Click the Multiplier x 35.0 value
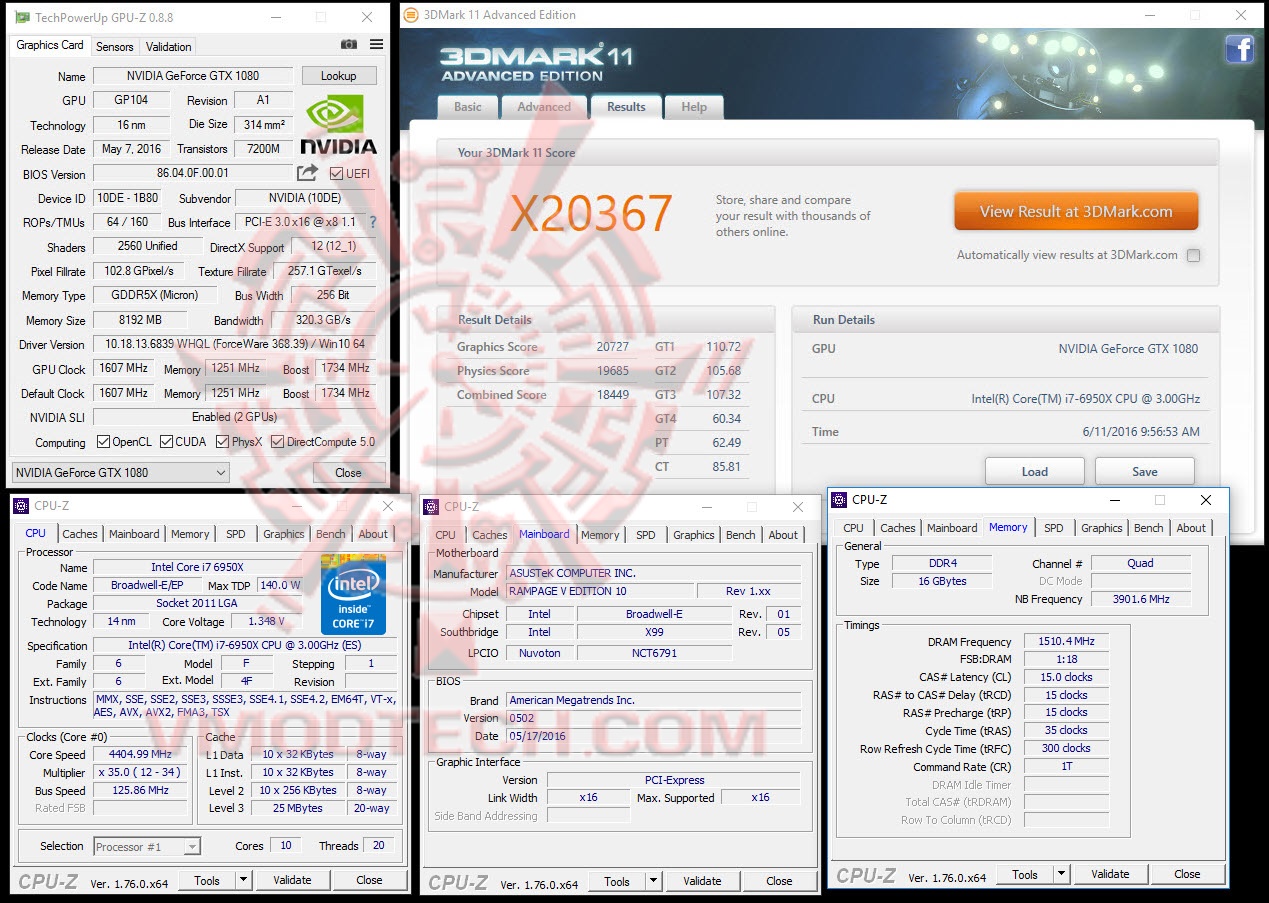The image size is (1269, 903). tap(142, 773)
